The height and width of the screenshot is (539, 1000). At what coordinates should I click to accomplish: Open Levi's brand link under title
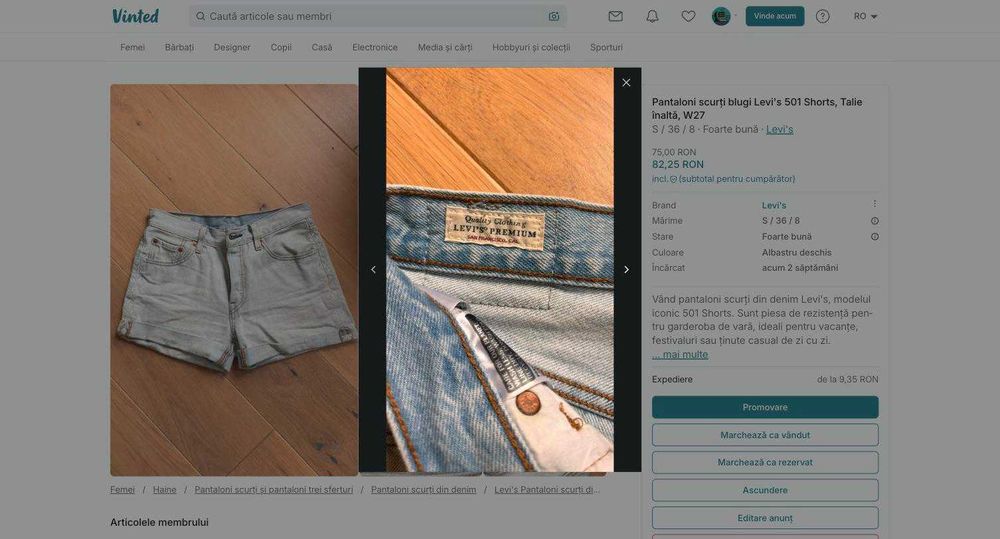[779, 129]
